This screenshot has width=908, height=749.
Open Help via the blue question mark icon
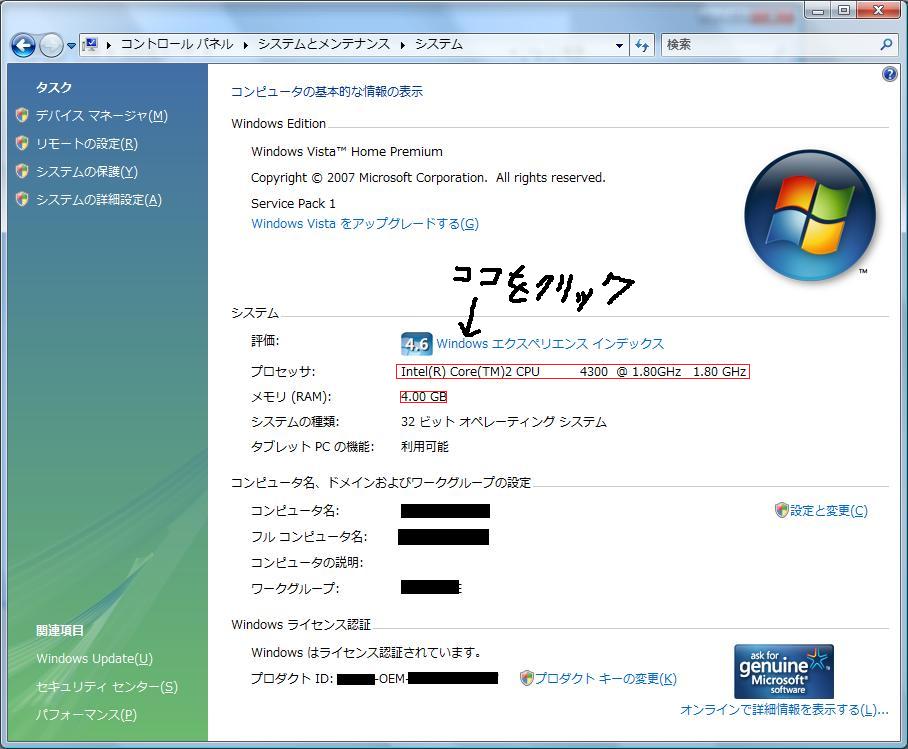tap(889, 74)
